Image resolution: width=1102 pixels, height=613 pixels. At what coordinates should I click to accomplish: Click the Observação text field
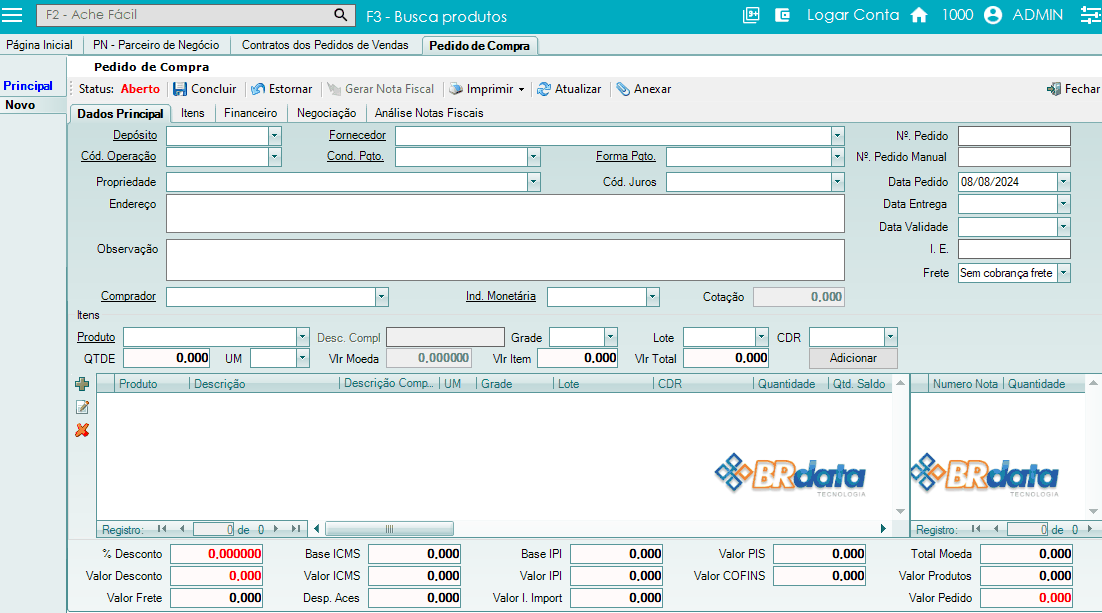click(x=505, y=260)
